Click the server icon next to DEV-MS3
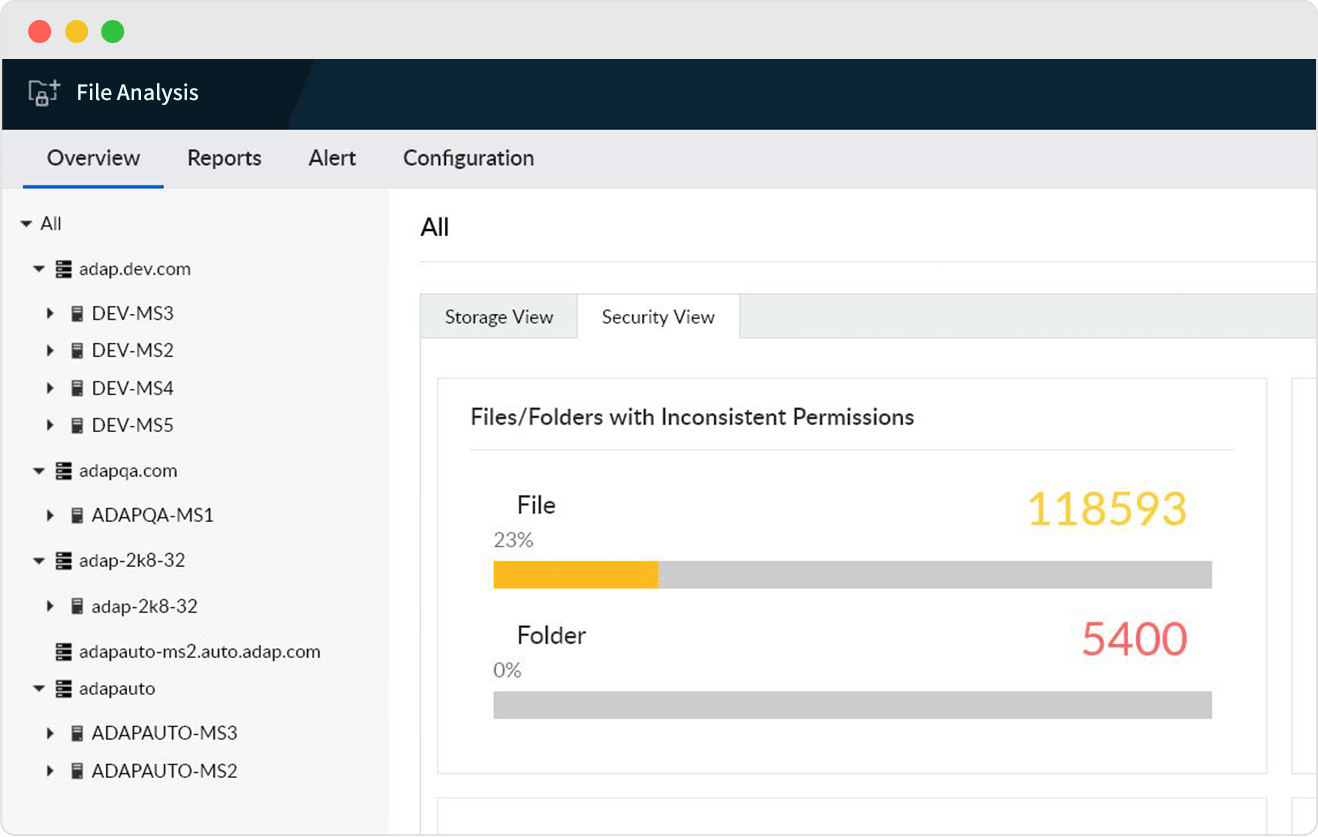The image size is (1318, 837). click(x=77, y=313)
